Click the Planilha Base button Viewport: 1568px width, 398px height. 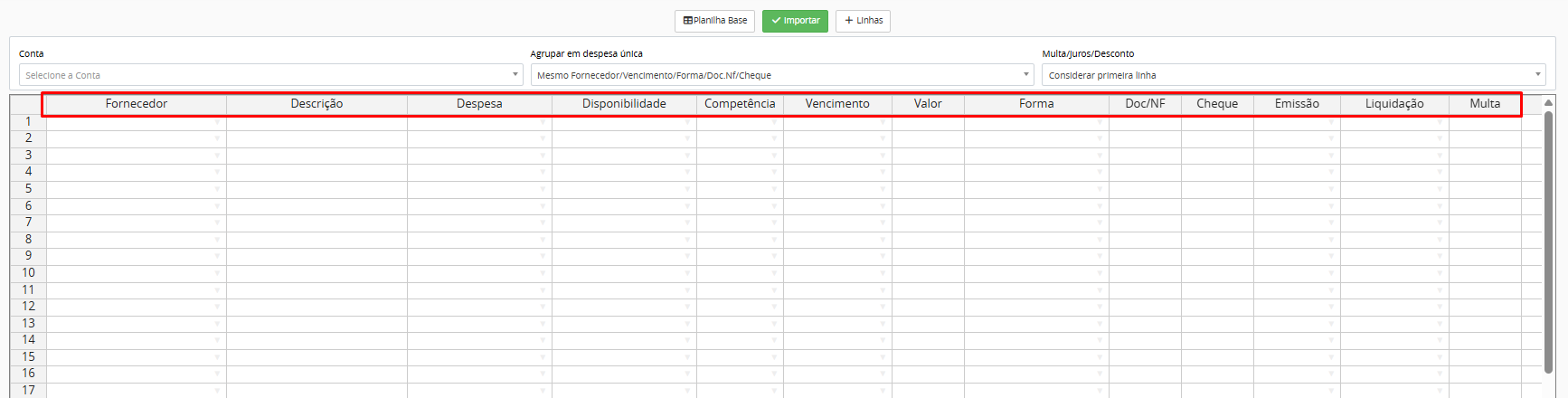[x=714, y=21]
